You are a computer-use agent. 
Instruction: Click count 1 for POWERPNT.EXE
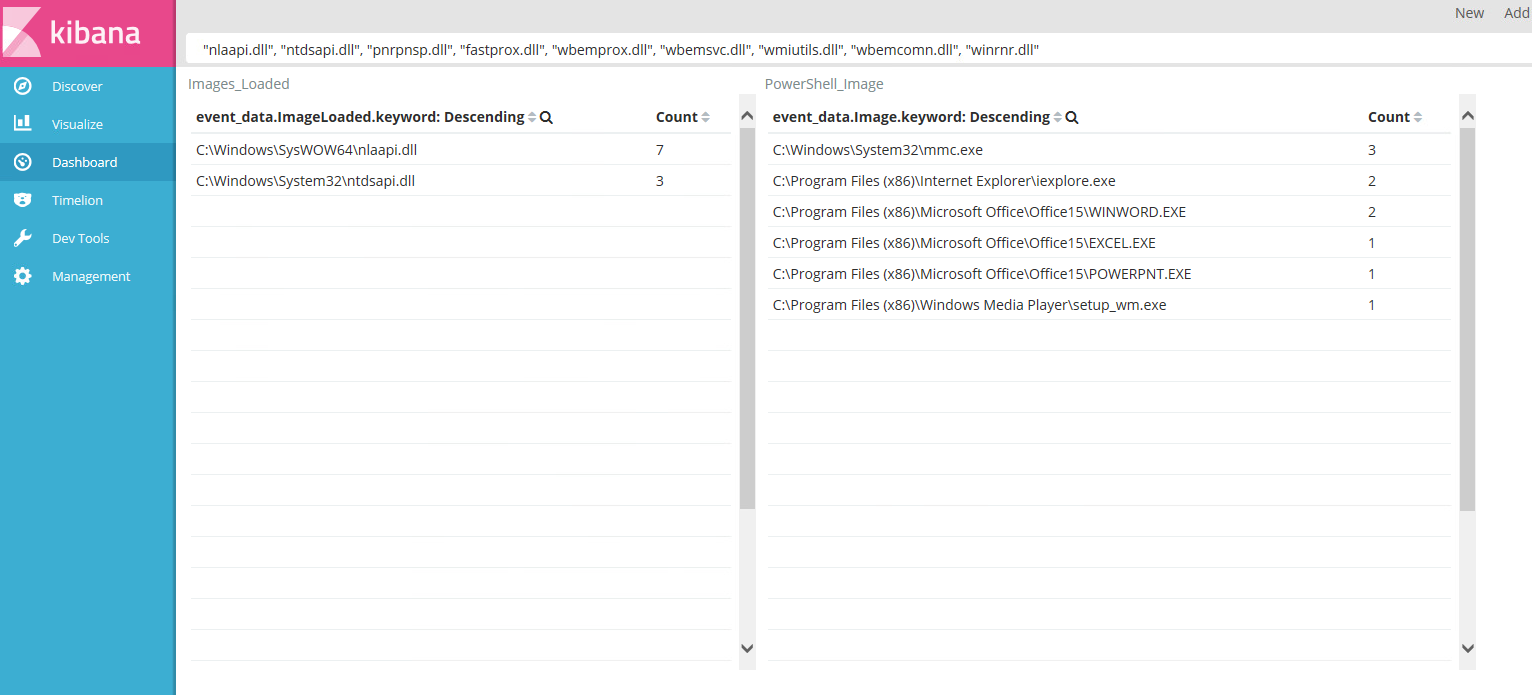pos(1372,274)
